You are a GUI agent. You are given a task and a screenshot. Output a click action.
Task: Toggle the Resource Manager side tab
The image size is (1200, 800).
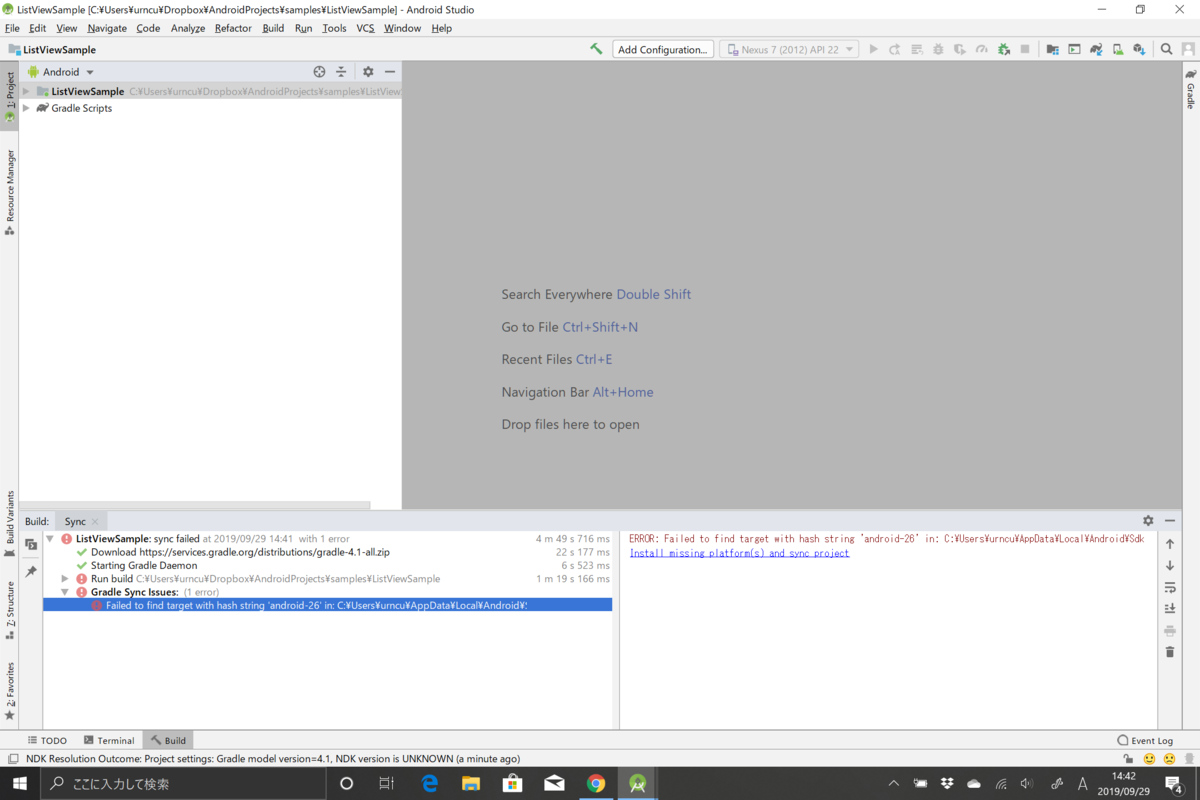click(9, 192)
